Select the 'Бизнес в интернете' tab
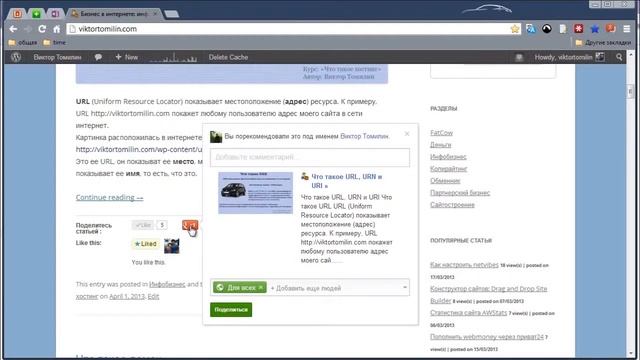Screen dimensions: 640x360 [x=113, y=14]
